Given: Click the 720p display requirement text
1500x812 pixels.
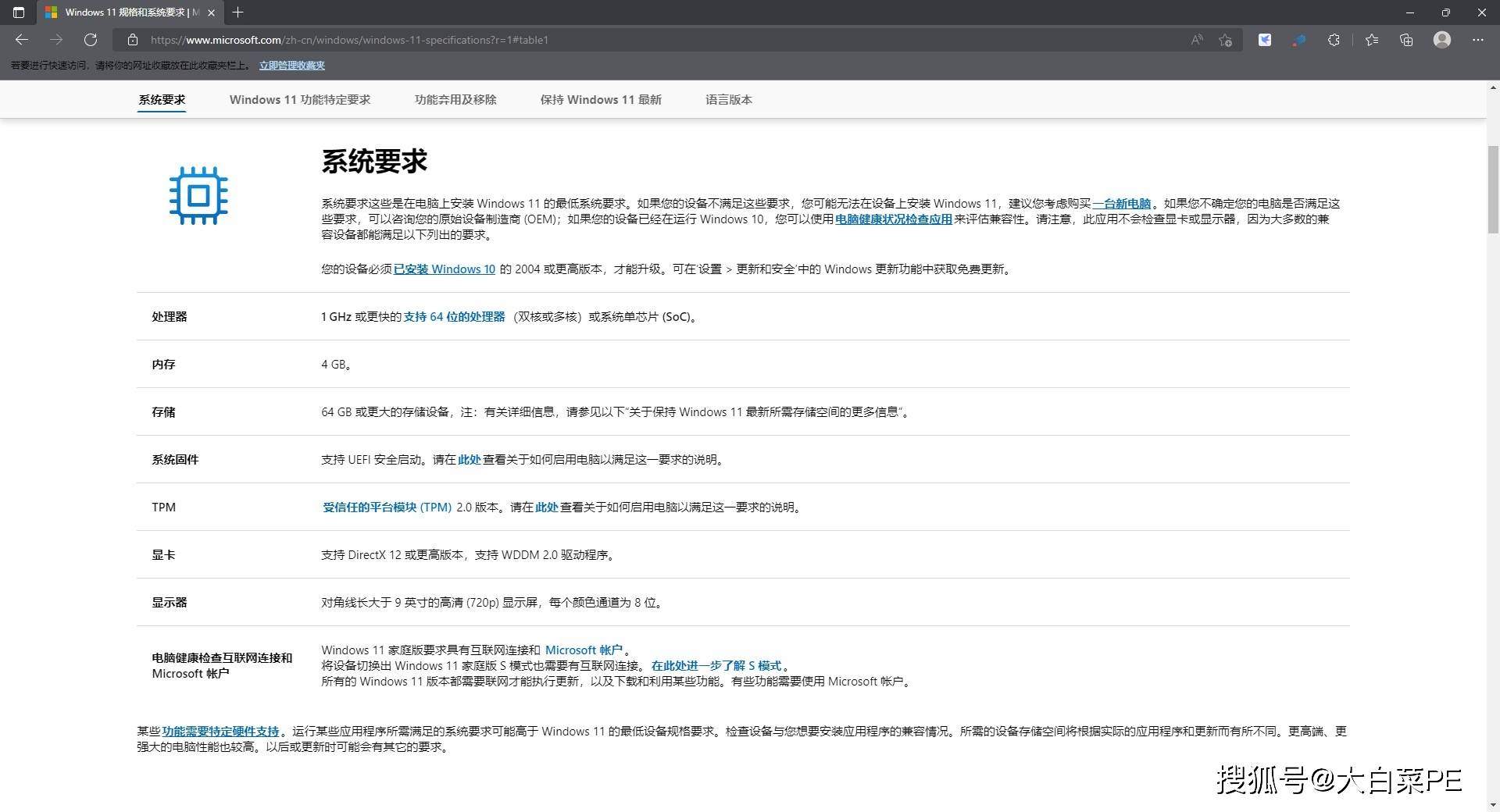Looking at the screenshot, I should pyautogui.click(x=492, y=603).
